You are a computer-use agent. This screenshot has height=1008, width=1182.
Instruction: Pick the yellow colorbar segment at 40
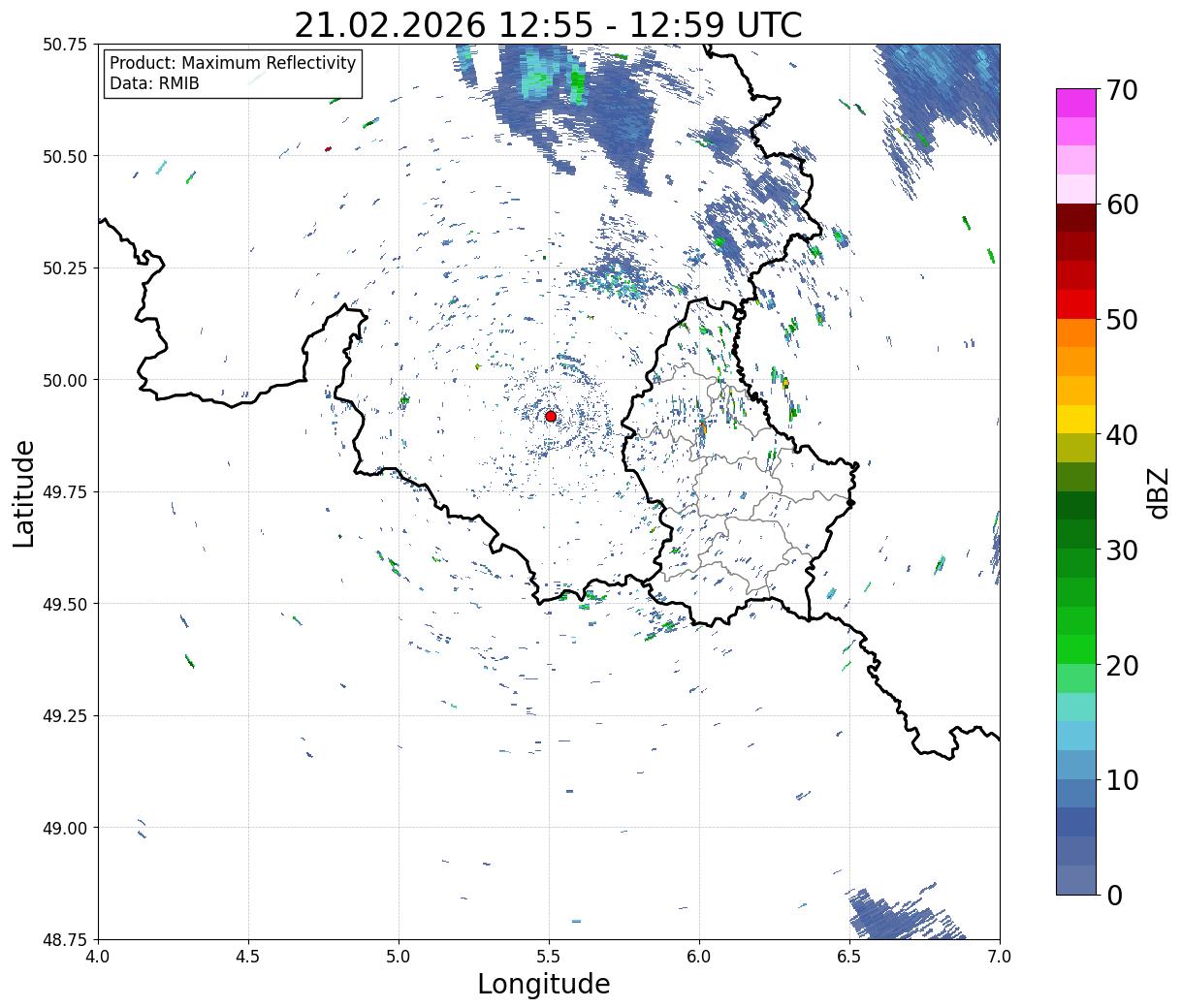(1076, 419)
